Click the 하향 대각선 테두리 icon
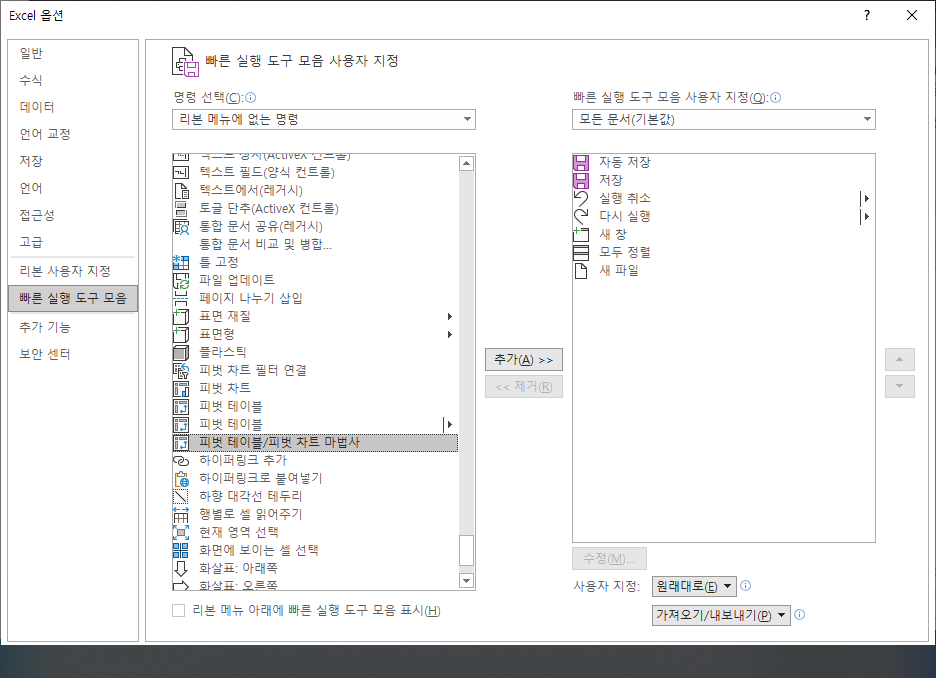The width and height of the screenshot is (936, 678). coord(181,497)
